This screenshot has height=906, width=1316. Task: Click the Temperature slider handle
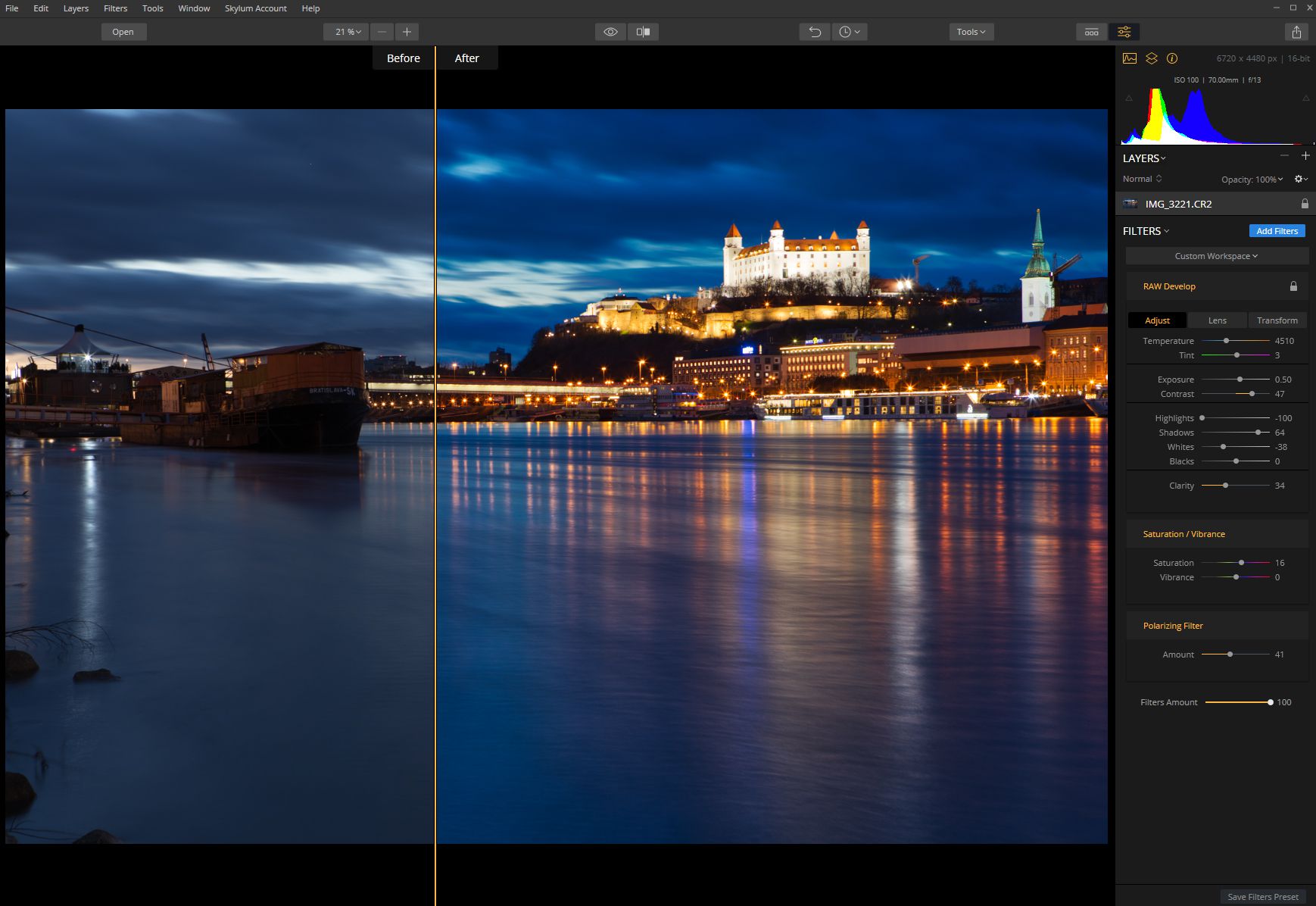pyautogui.click(x=1226, y=341)
